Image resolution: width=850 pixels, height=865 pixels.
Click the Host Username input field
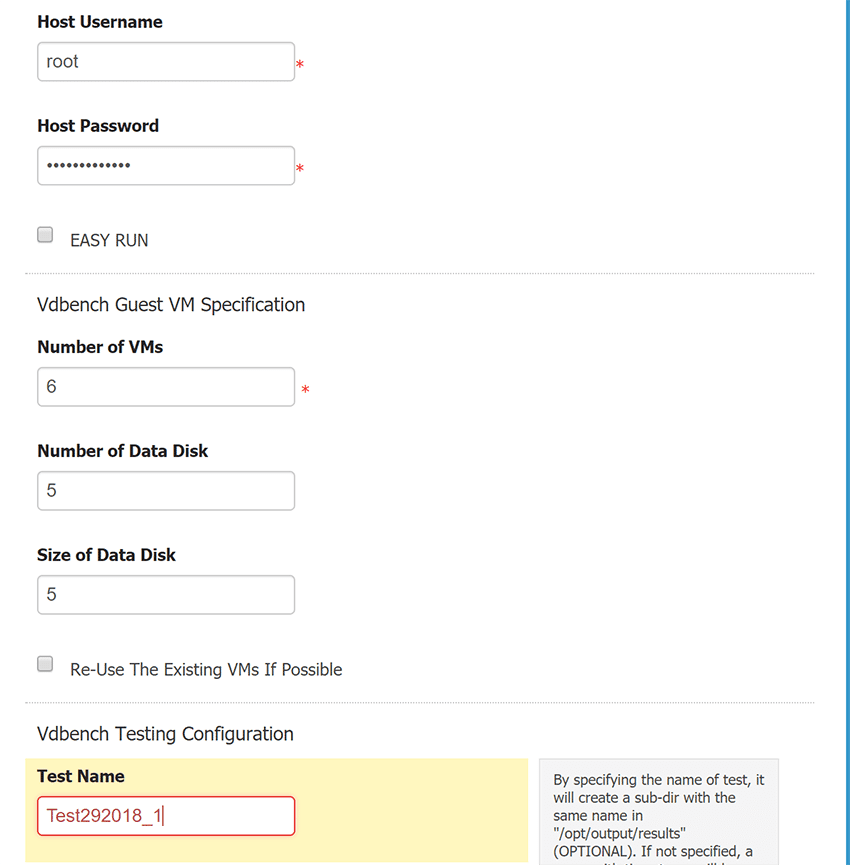pyautogui.click(x=165, y=62)
